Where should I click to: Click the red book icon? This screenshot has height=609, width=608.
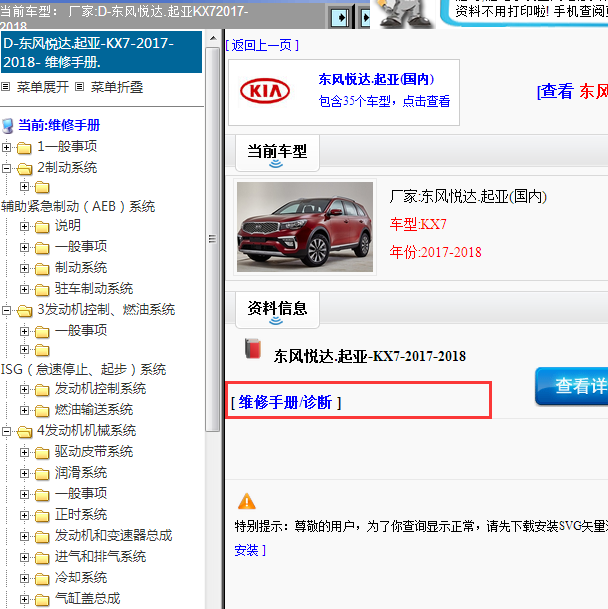253,348
